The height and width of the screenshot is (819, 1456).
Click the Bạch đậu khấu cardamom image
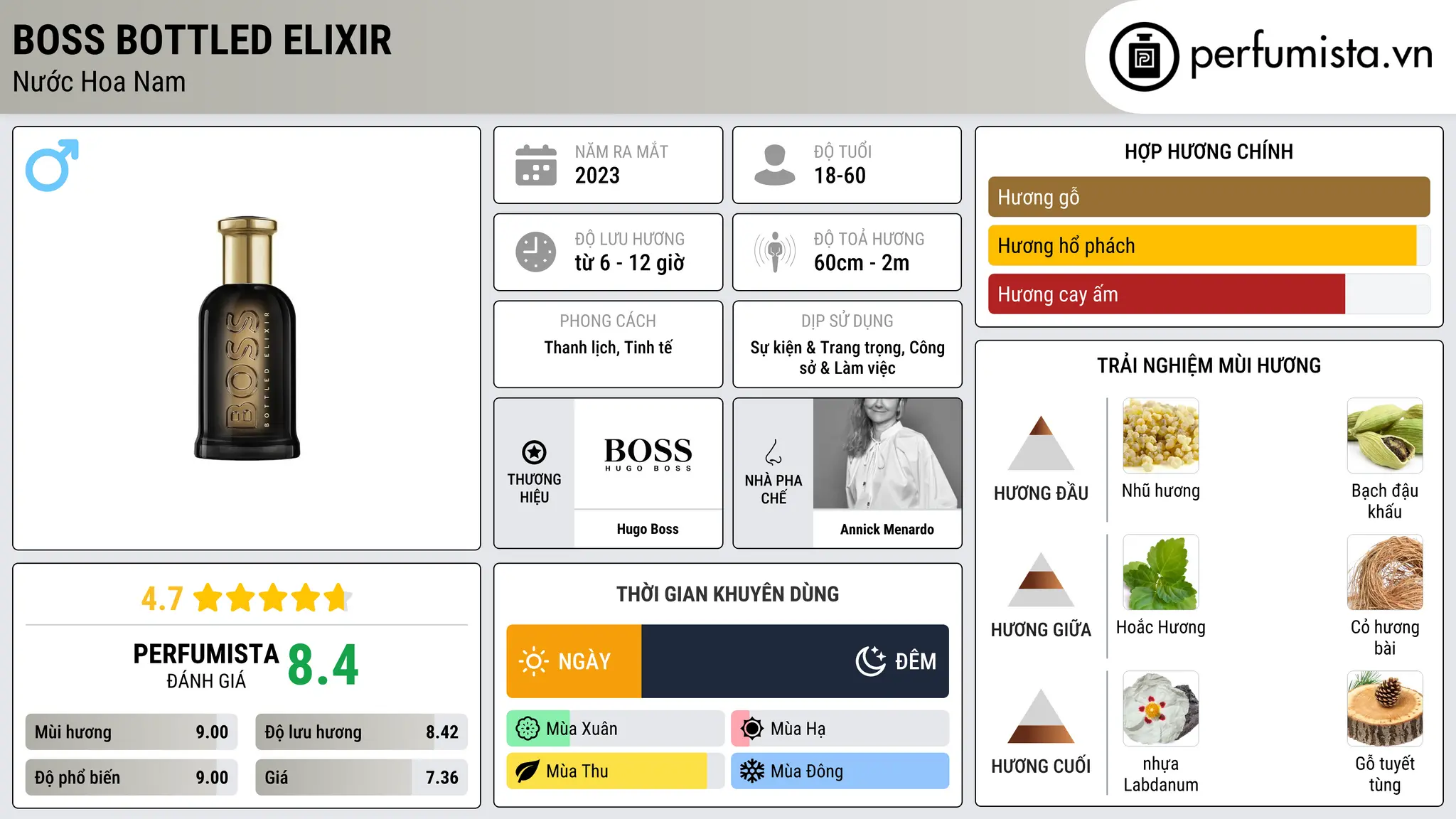point(1385,435)
